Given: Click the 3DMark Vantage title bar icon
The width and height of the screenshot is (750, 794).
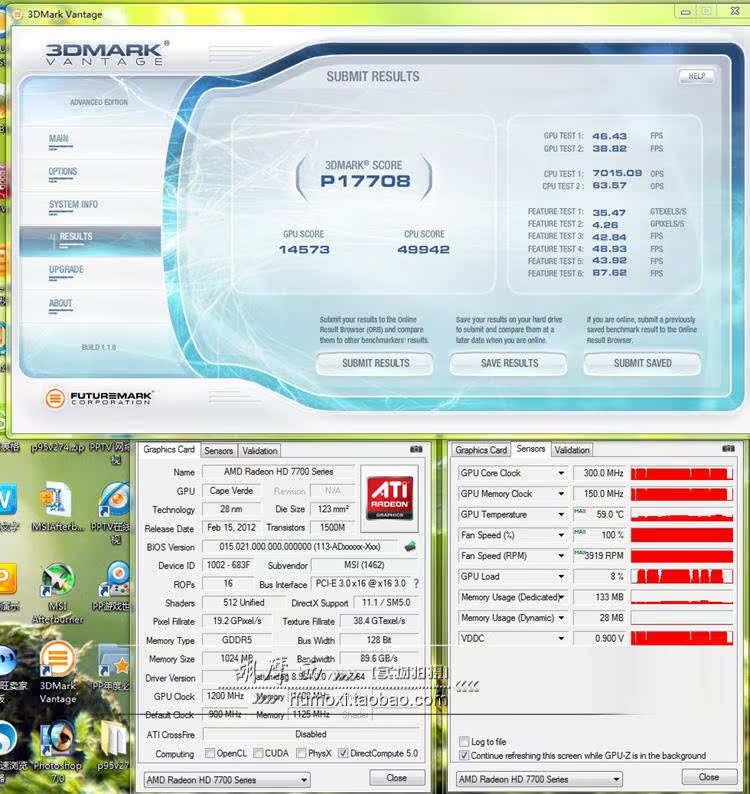Looking at the screenshot, I should 17,14.
